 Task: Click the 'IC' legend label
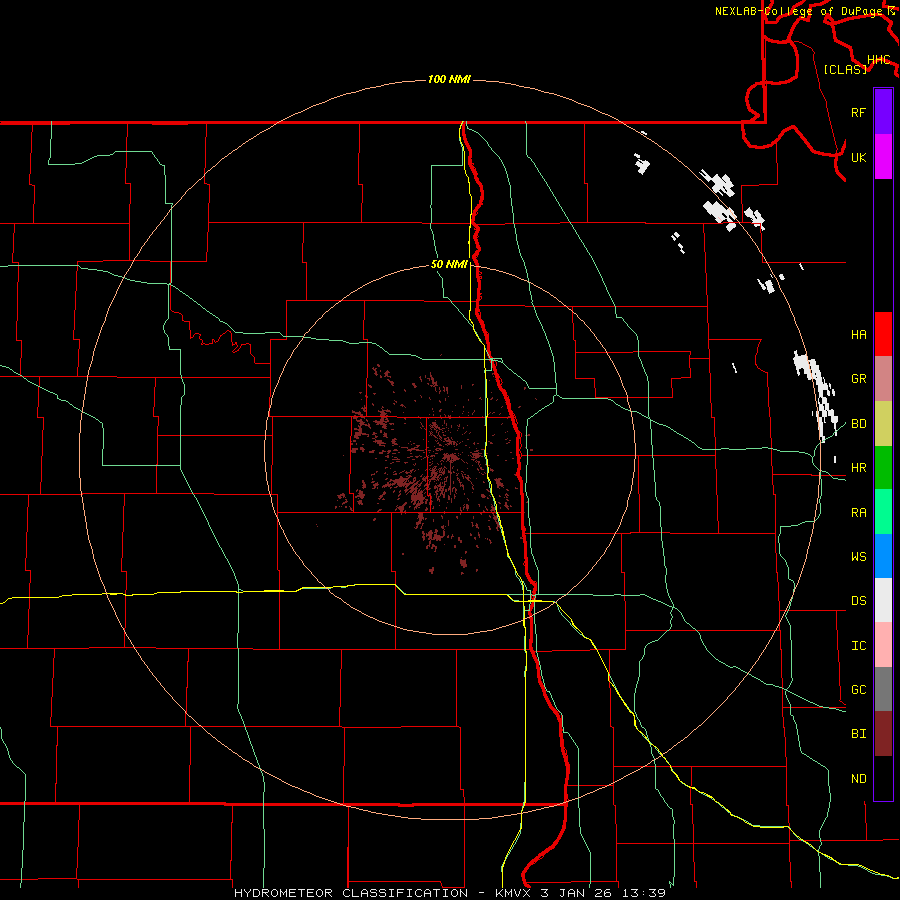(x=858, y=646)
